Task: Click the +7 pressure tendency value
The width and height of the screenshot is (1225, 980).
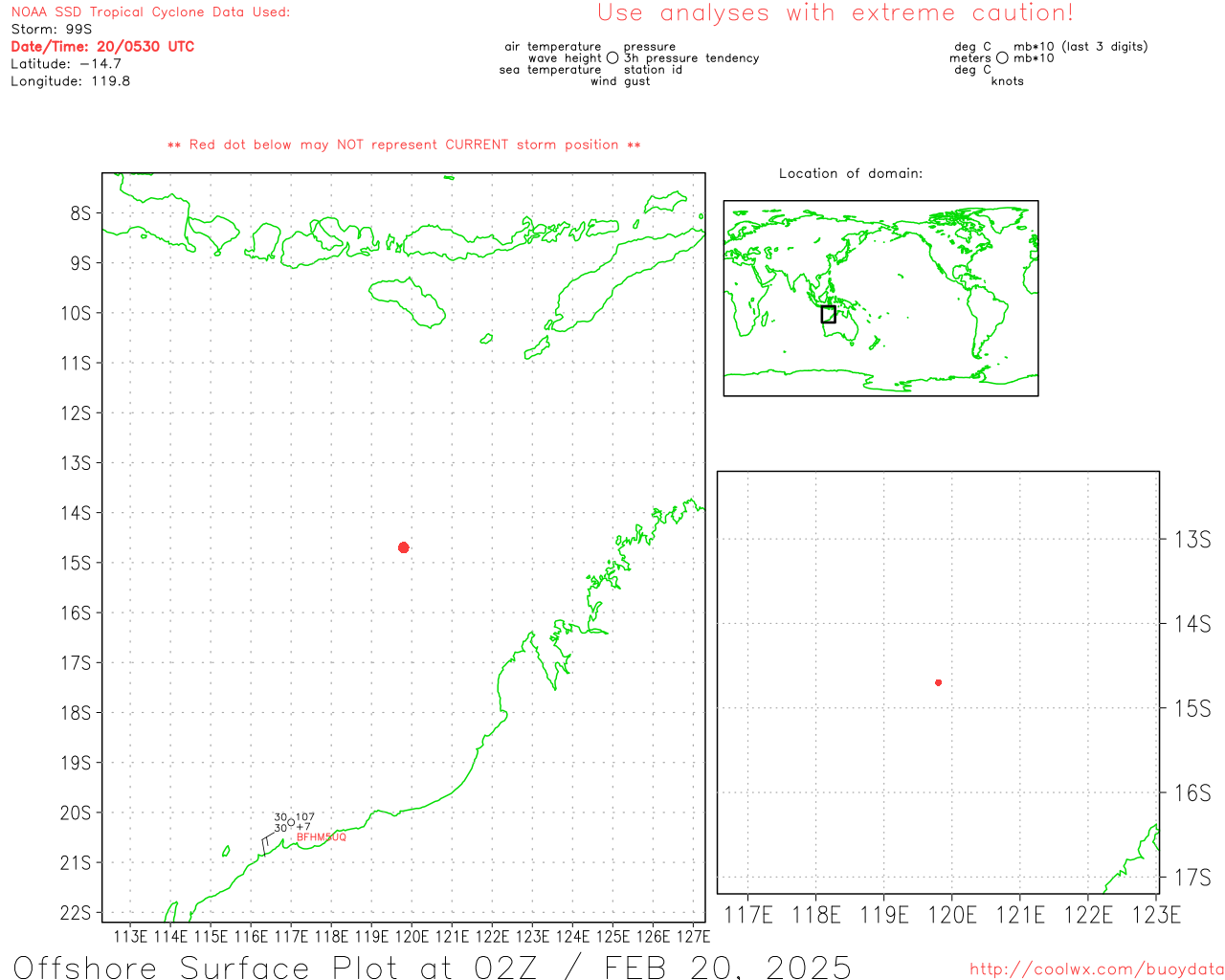Action: (303, 828)
